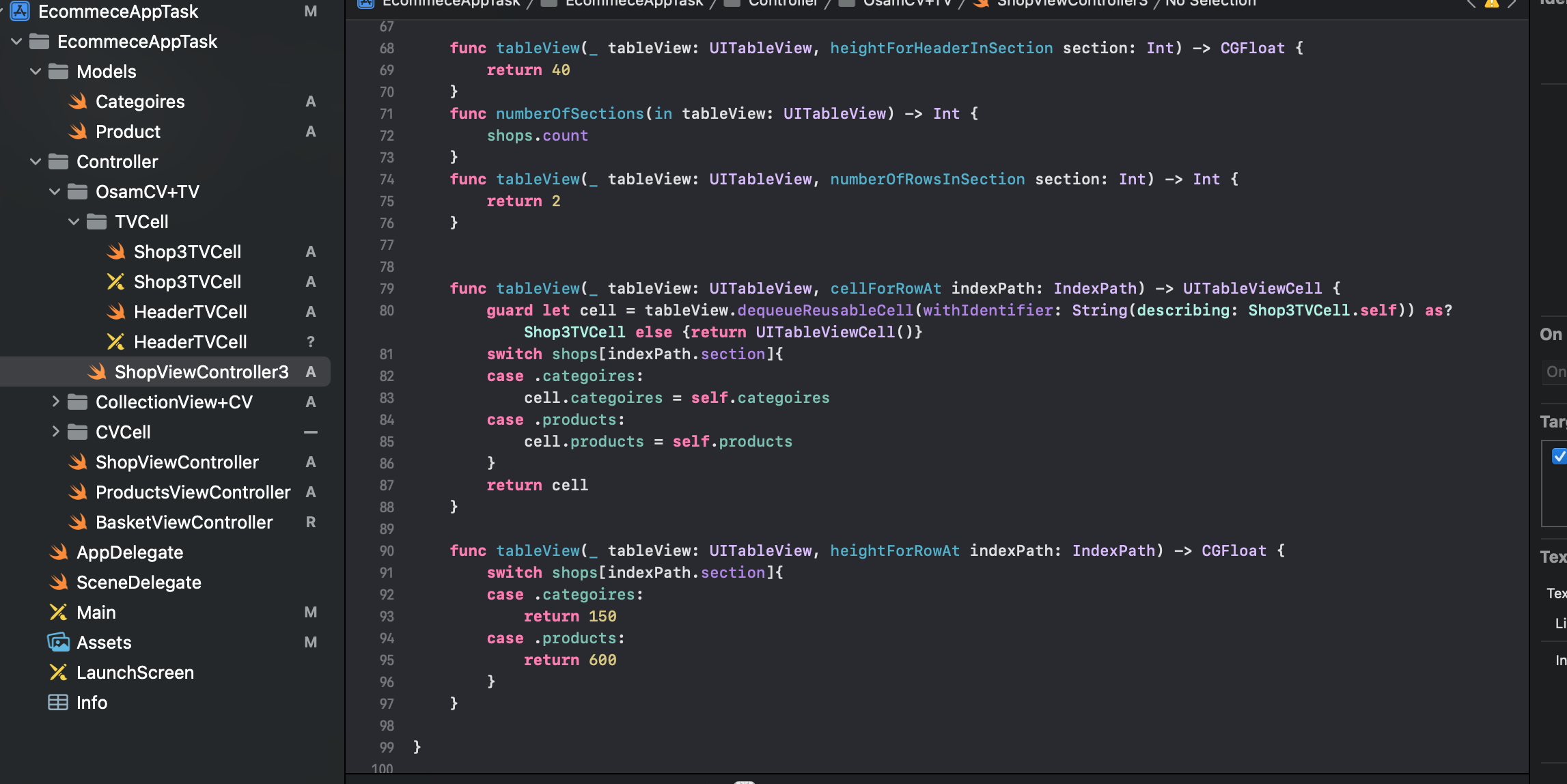Open the Main storyboard file
This screenshot has width=1567, height=784.
(x=96, y=613)
